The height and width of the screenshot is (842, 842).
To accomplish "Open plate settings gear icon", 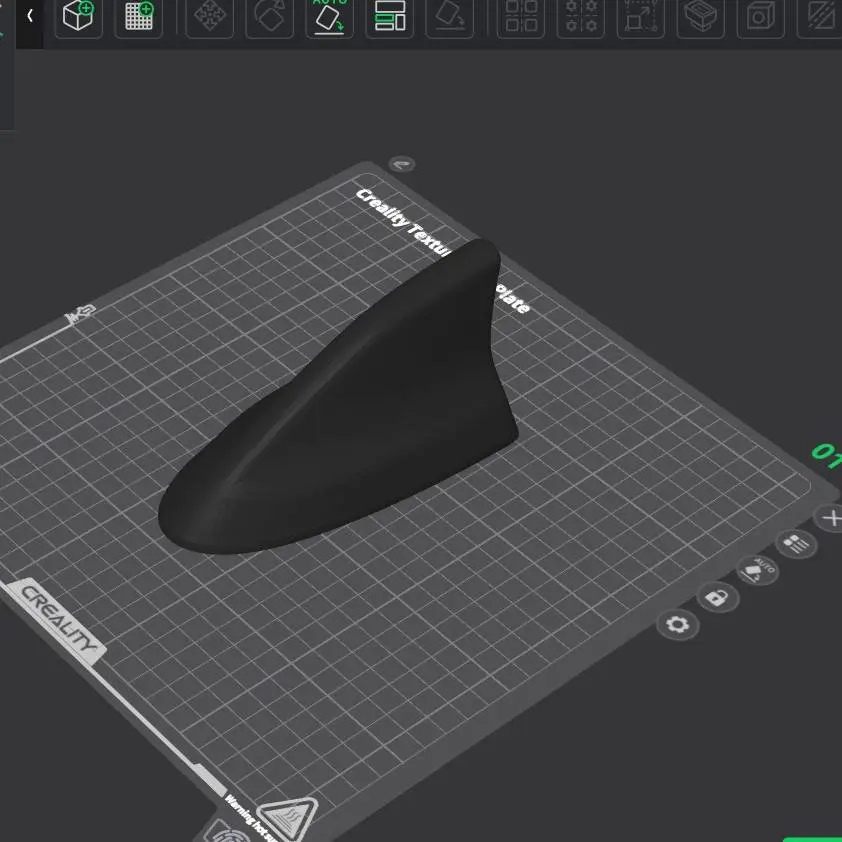I will tap(678, 625).
